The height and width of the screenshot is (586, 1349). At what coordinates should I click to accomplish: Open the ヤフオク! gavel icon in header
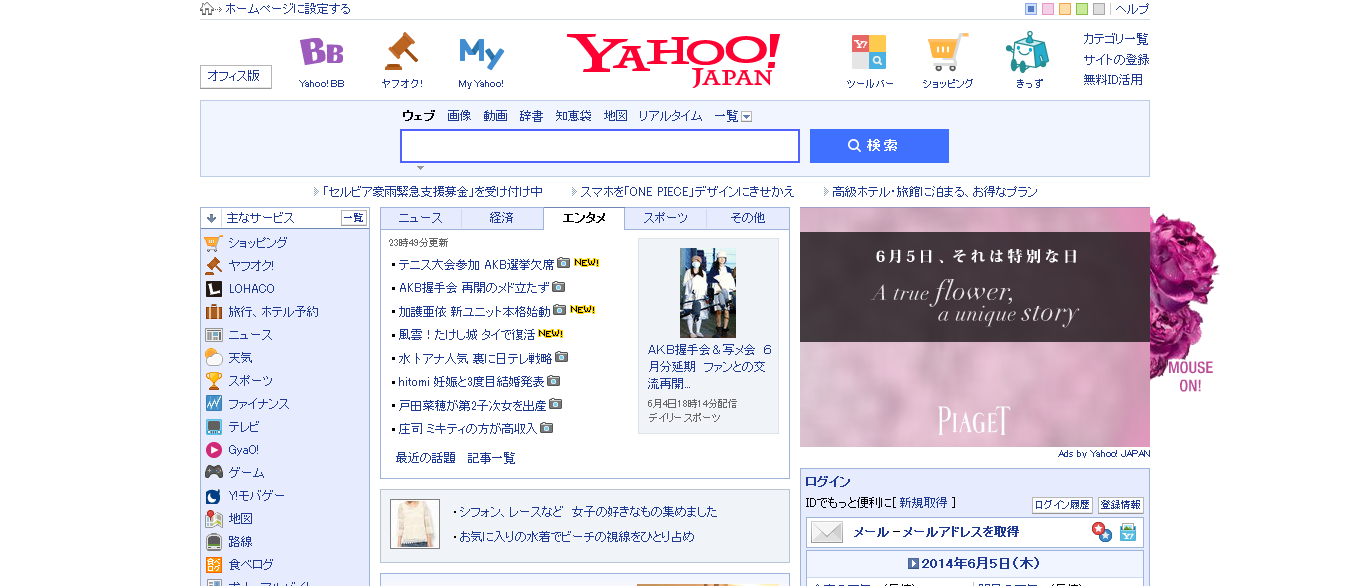tap(401, 51)
